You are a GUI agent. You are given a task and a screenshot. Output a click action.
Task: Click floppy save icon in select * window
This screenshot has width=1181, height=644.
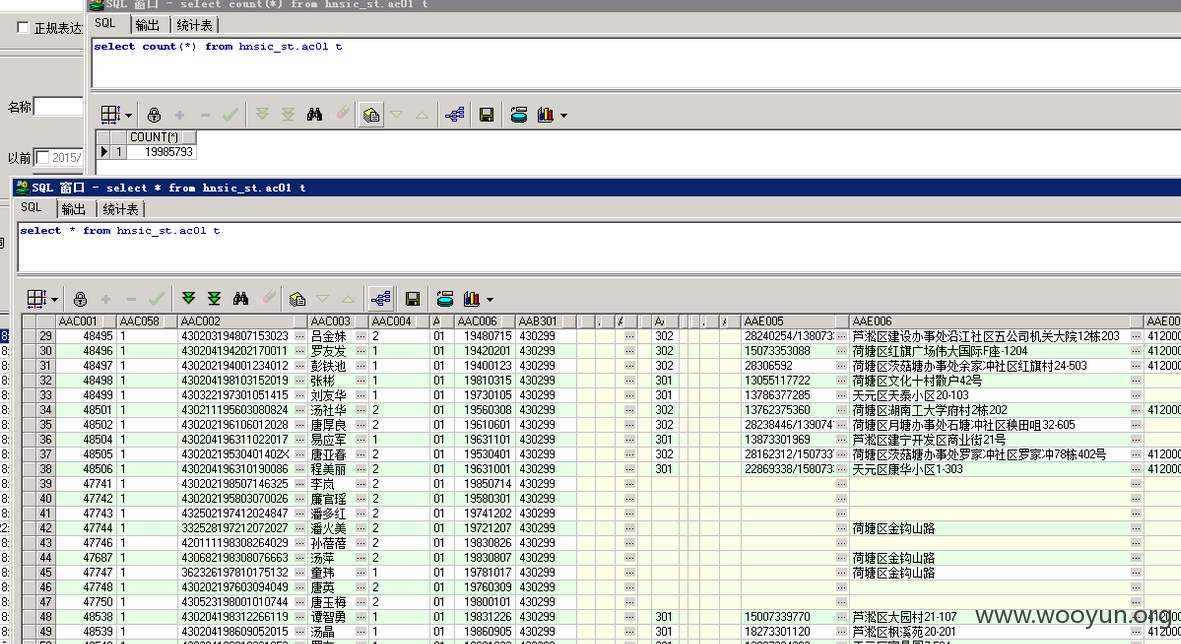pyautogui.click(x=413, y=298)
